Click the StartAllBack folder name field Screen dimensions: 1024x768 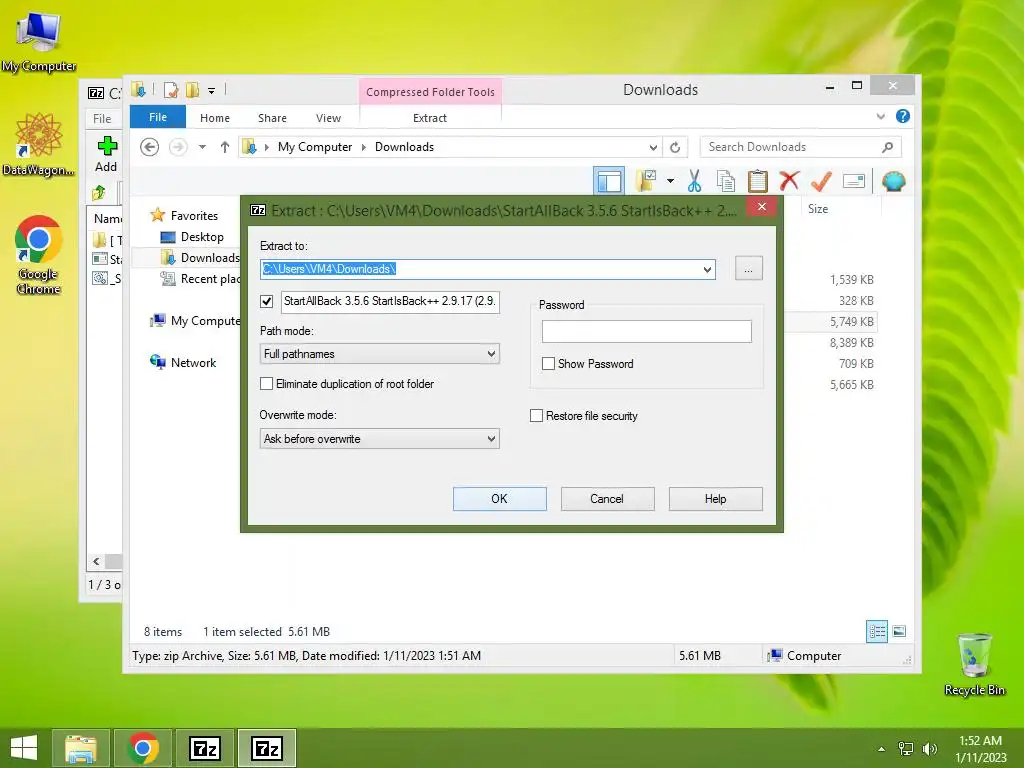(x=391, y=302)
